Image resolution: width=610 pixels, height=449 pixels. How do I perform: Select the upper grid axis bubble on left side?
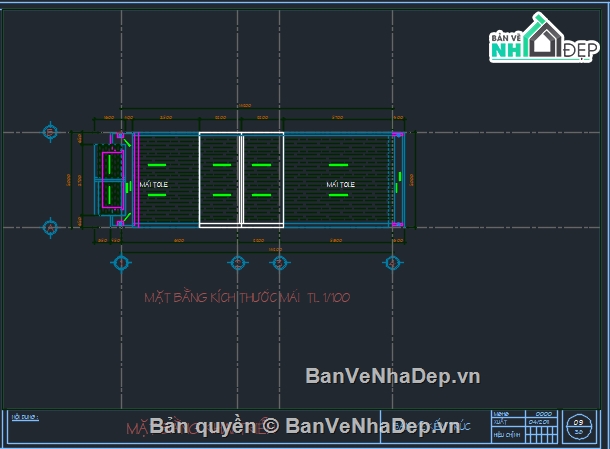point(51,132)
